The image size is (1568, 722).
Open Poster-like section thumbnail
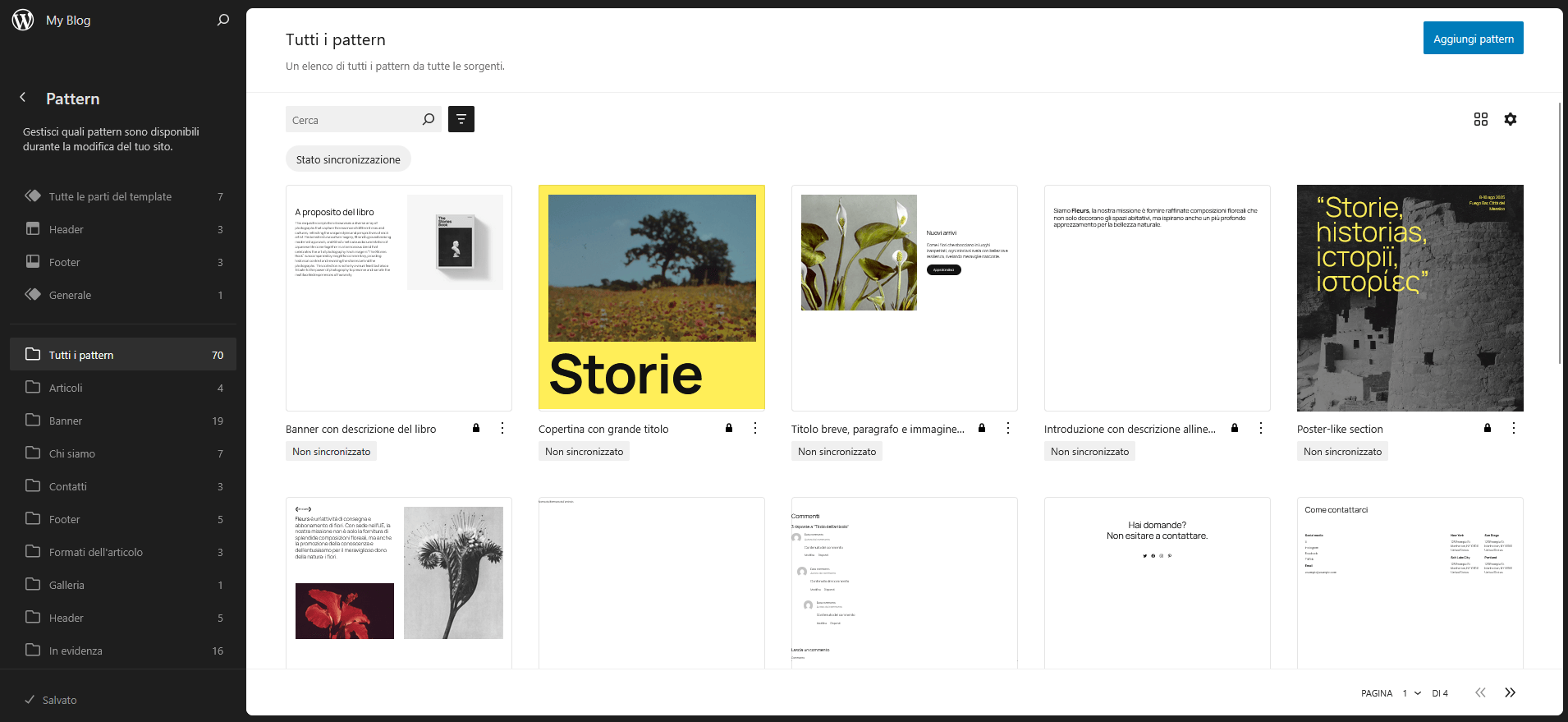[x=1410, y=298]
